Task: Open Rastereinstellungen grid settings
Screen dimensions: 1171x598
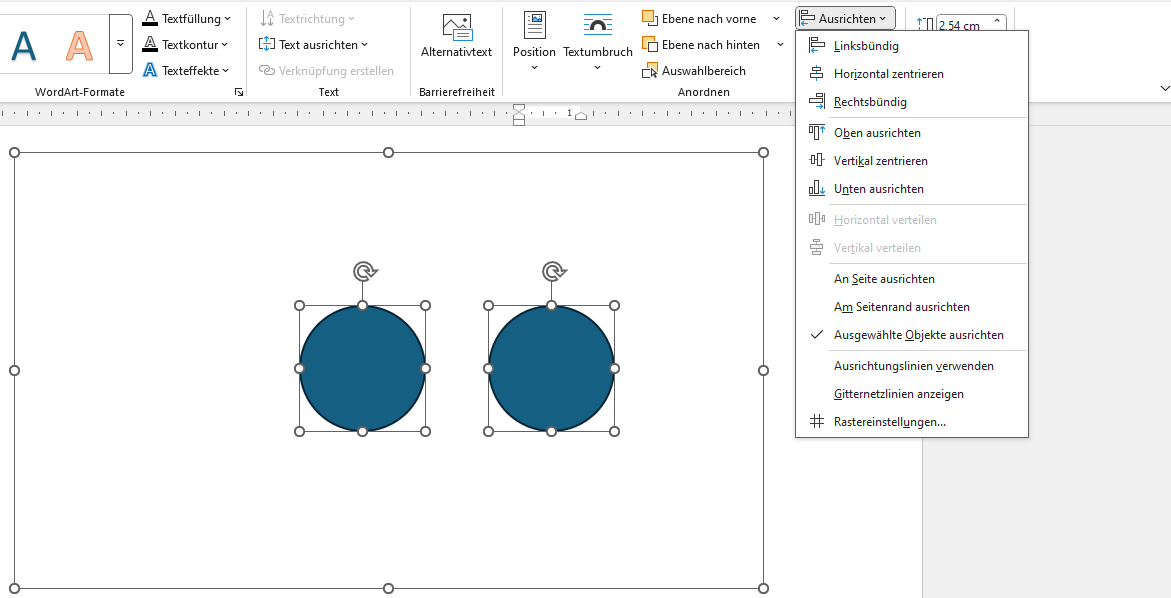Action: tap(911, 422)
